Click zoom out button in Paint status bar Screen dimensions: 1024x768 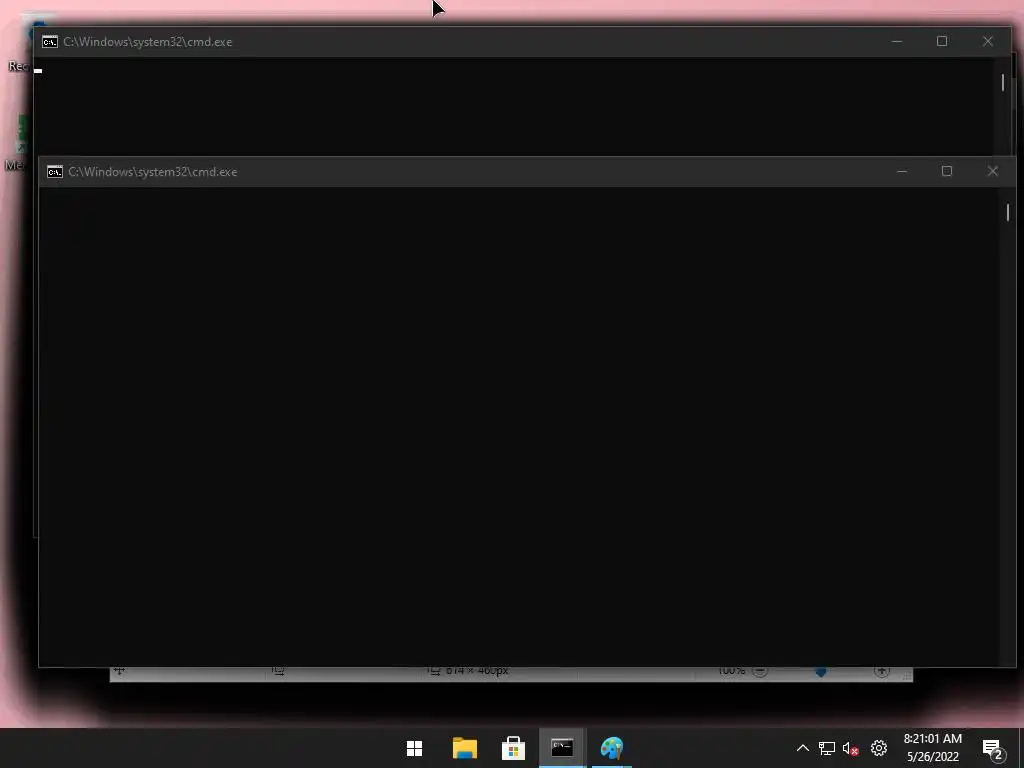click(760, 671)
